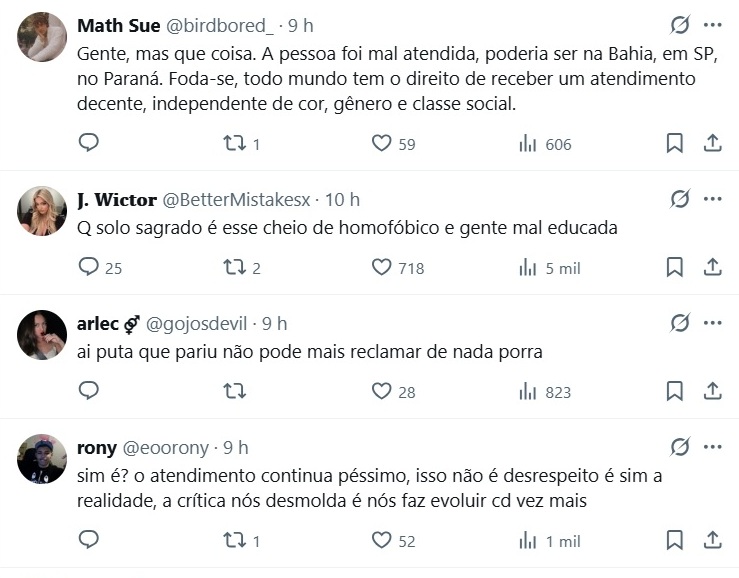Open more options menu on arlec's tweet
739x578 pixels.
(x=713, y=323)
